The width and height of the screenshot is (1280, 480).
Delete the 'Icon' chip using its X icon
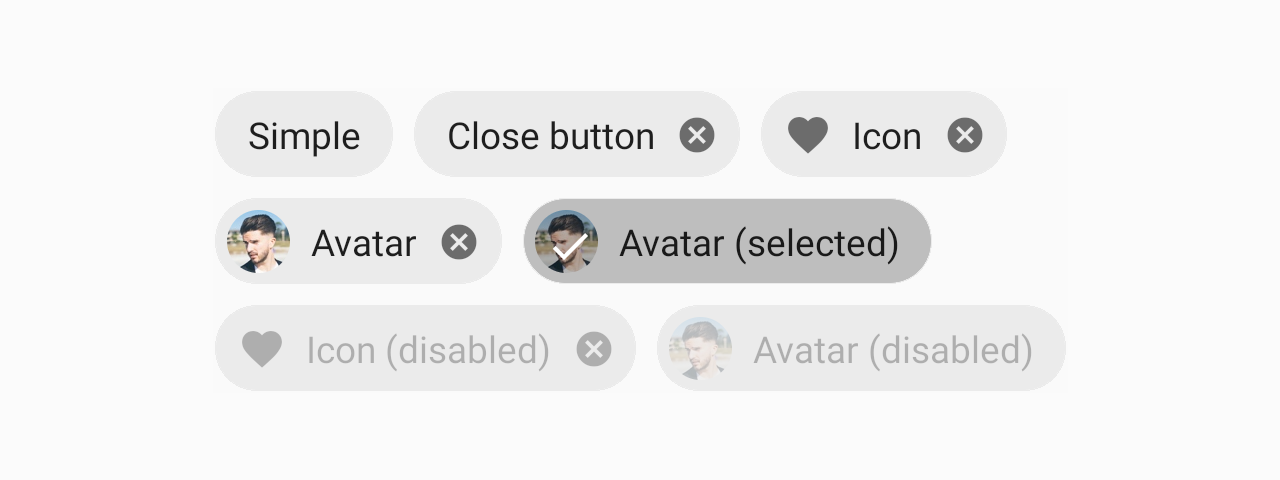[965, 135]
